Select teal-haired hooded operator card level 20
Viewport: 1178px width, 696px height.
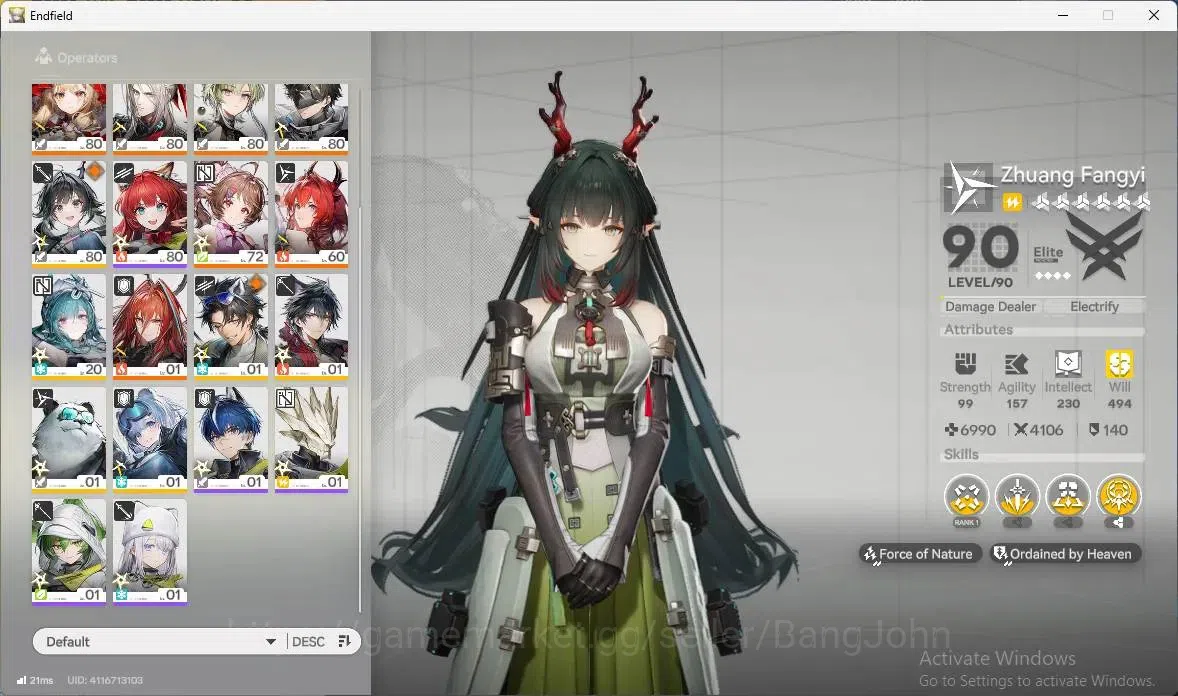68,326
